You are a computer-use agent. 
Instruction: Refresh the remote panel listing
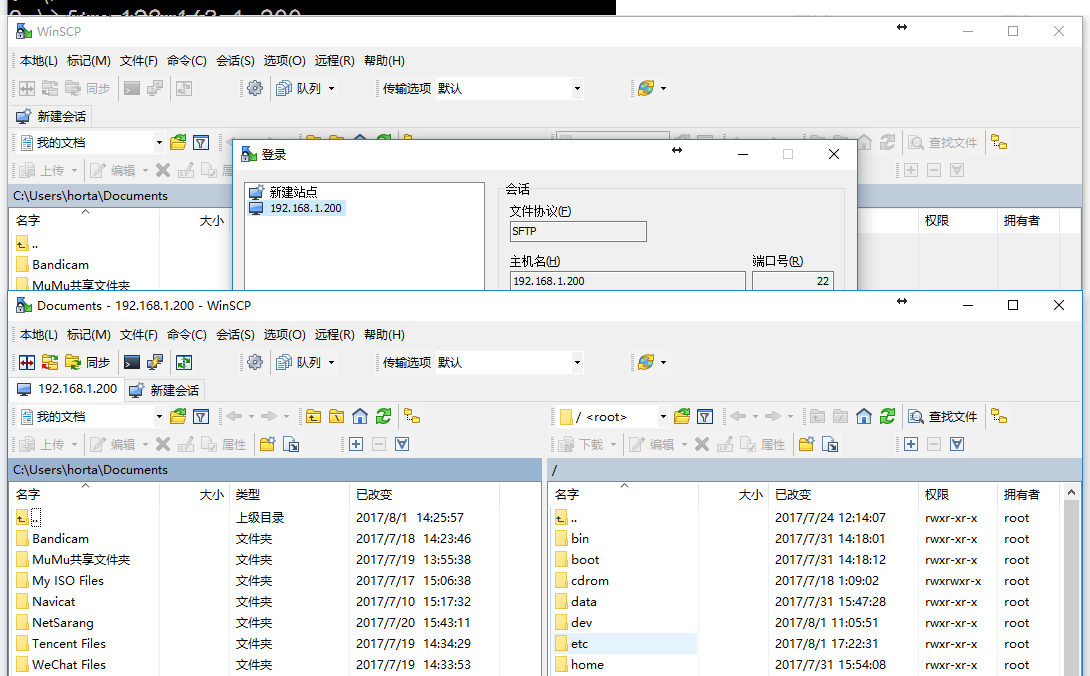(x=888, y=417)
